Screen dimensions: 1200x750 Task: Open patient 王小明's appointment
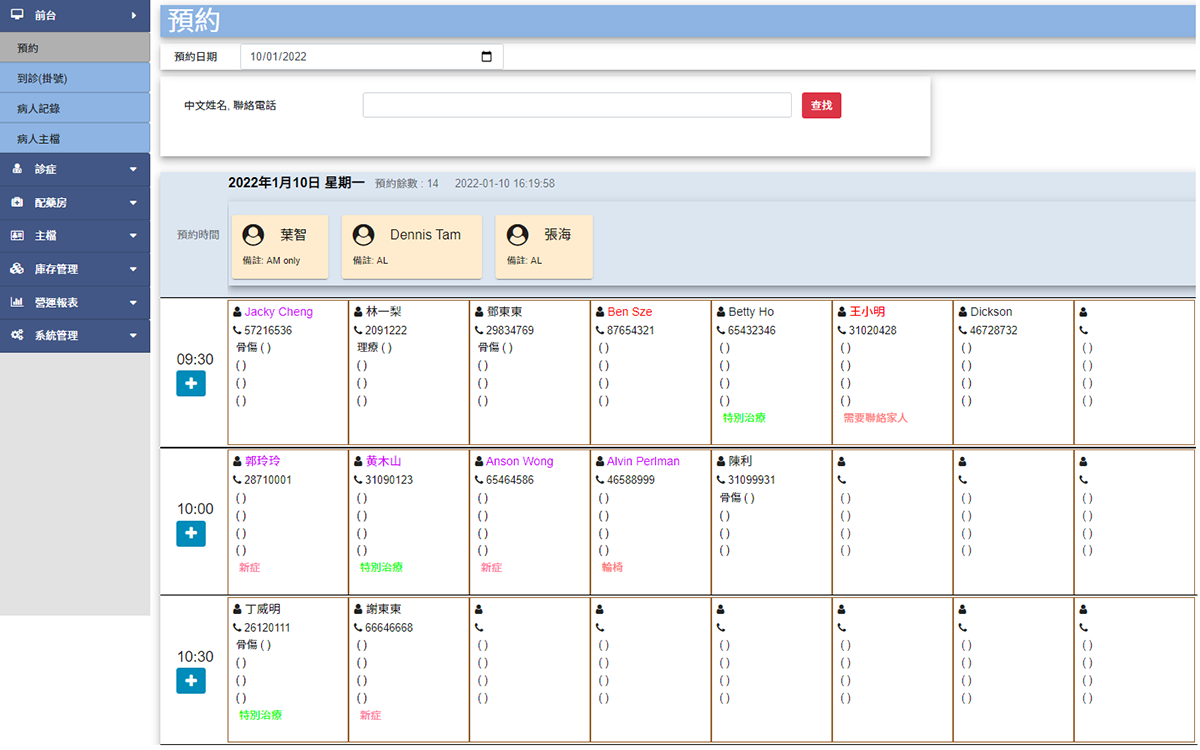coord(867,312)
